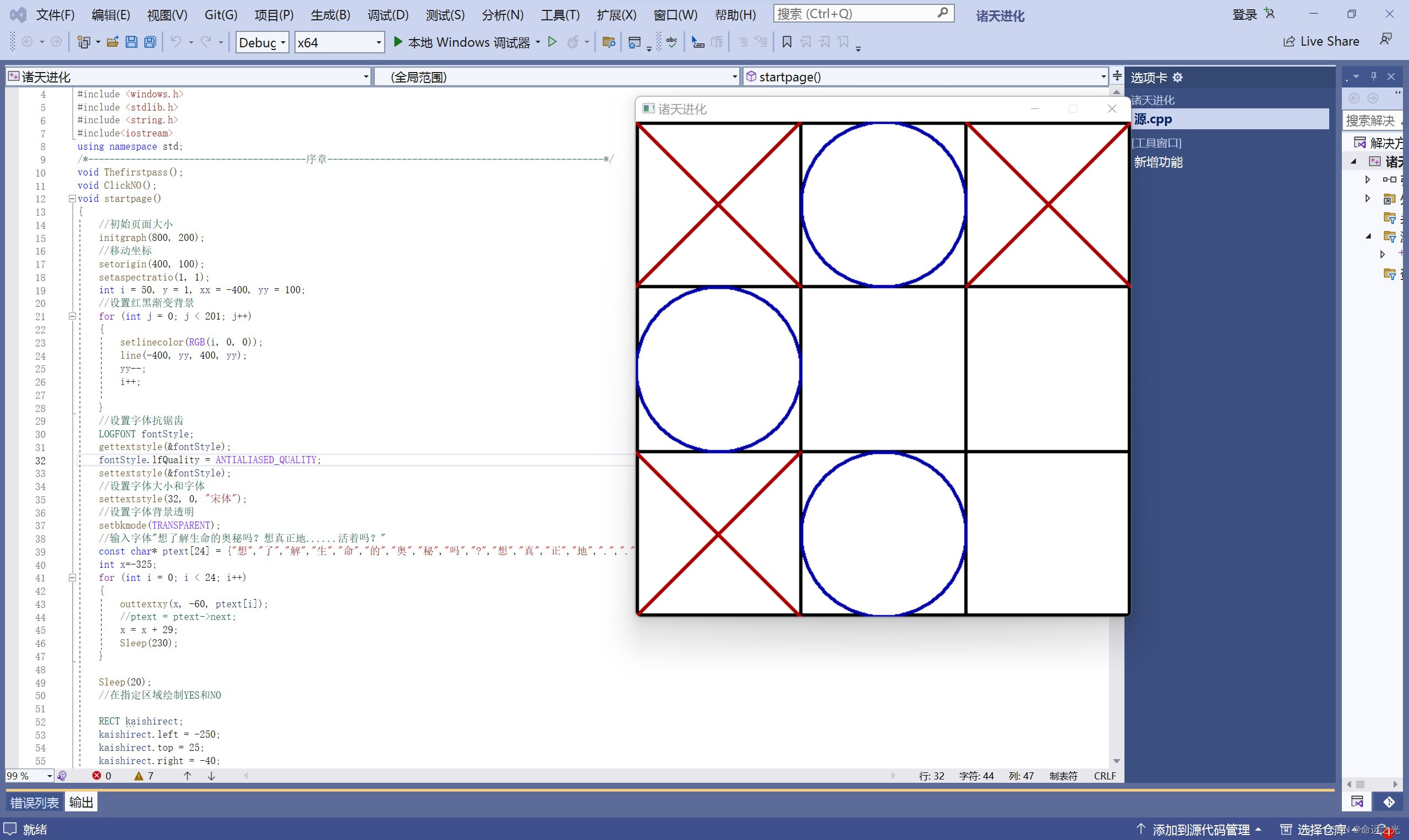Open the (全局范围) scope dropdown

click(556, 76)
